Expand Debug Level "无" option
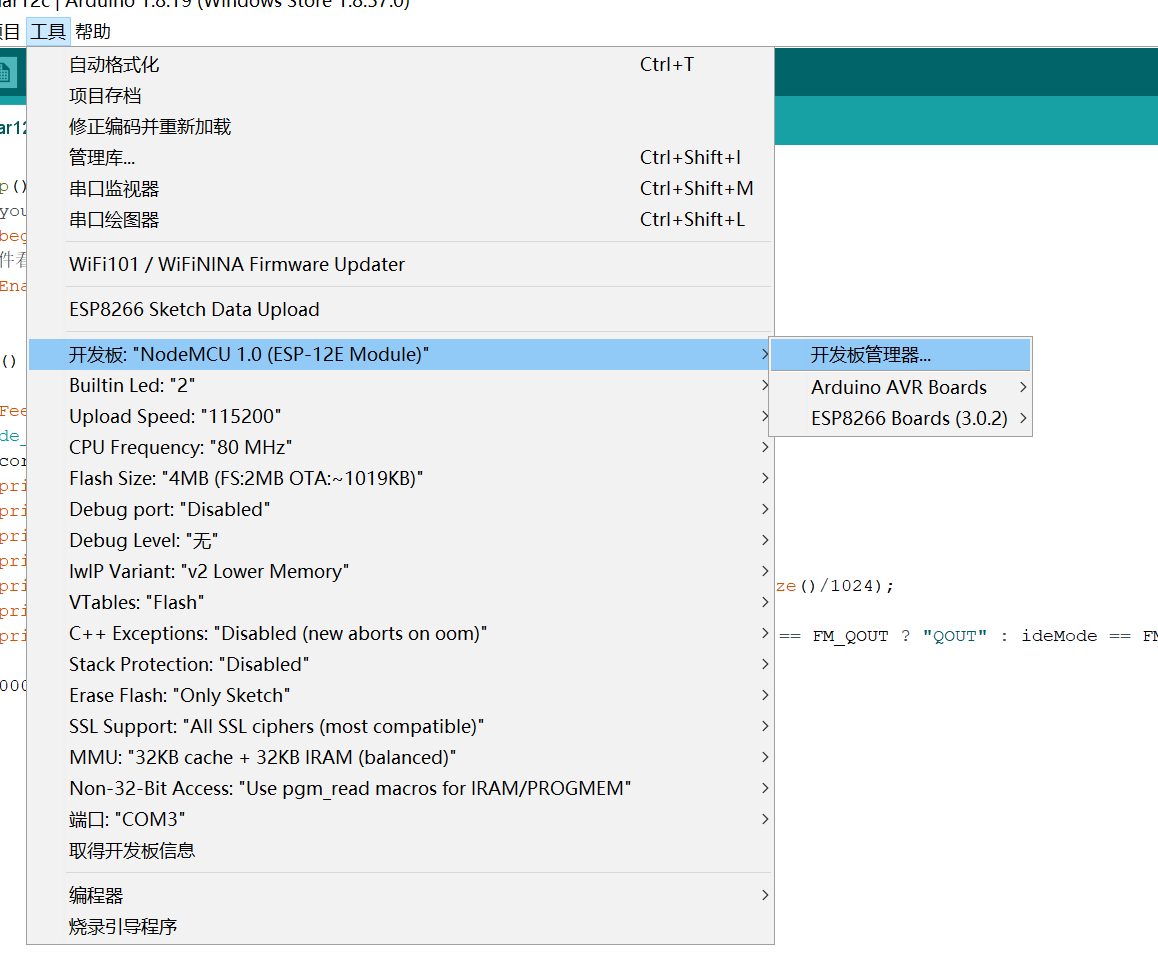The height and width of the screenshot is (965, 1158). point(400,540)
